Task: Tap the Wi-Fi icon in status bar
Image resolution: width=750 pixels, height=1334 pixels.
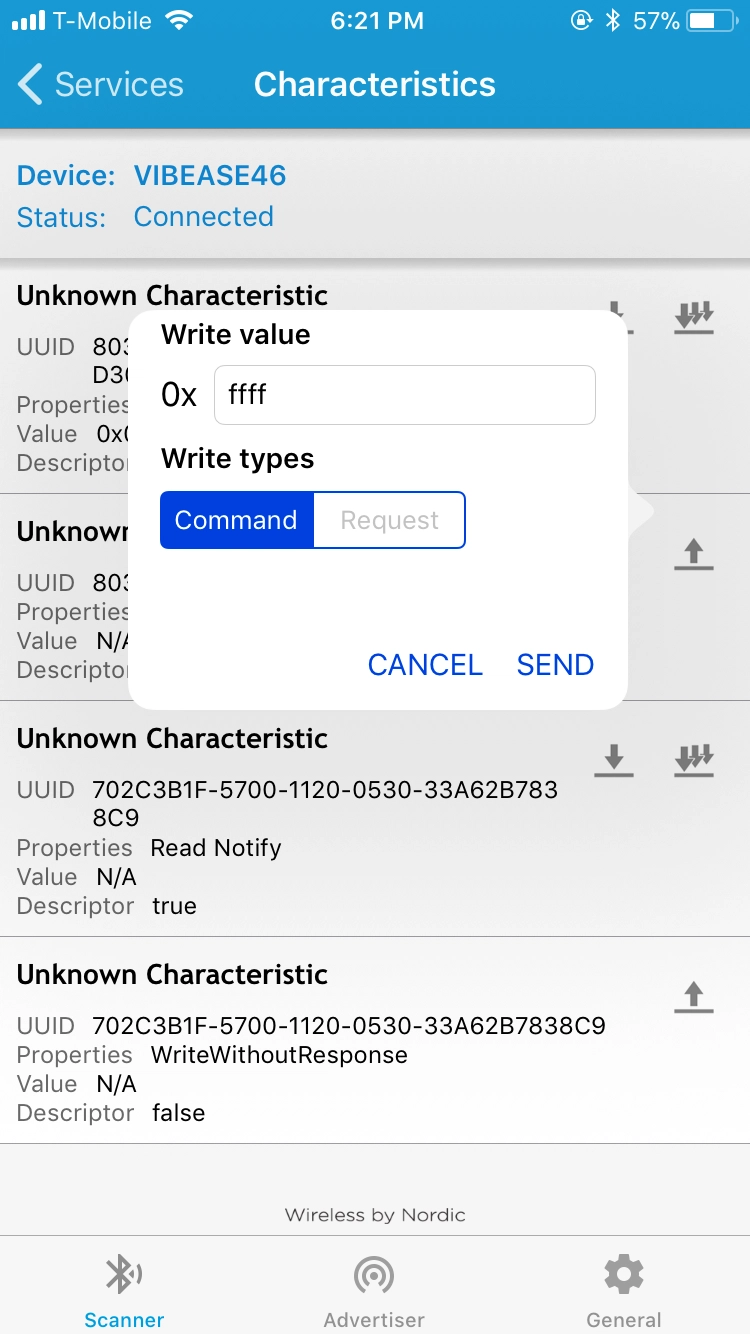Action: pos(180,21)
